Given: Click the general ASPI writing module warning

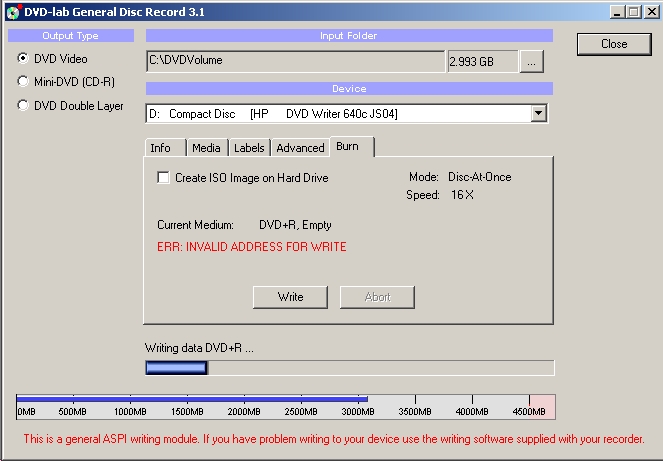Looking at the screenshot, I should pos(334,439).
